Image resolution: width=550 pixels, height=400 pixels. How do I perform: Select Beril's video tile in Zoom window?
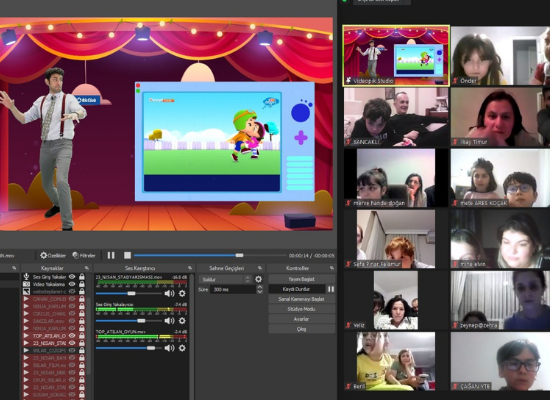(x=396, y=361)
